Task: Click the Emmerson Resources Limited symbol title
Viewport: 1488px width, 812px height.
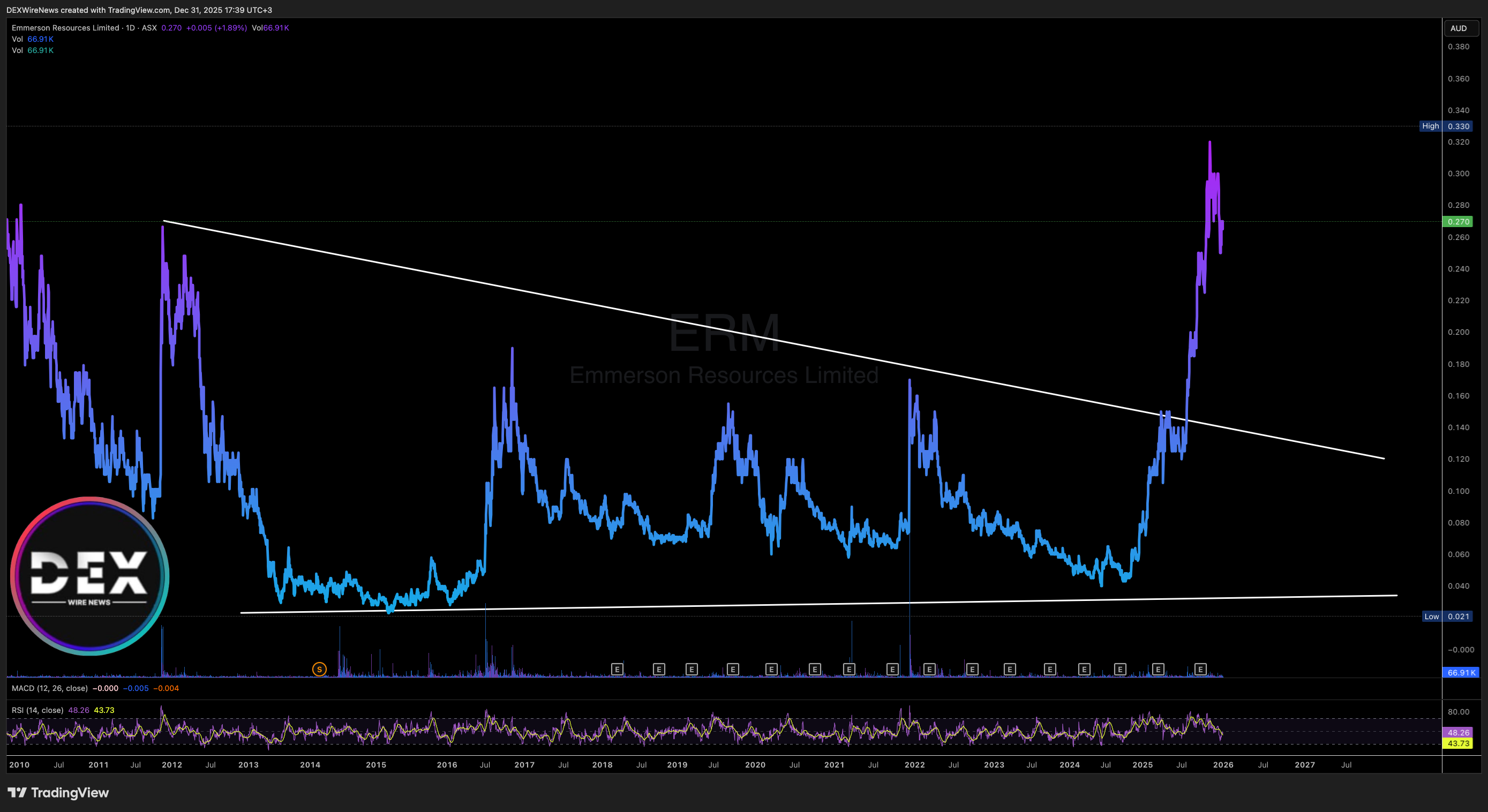Action: coord(65,28)
